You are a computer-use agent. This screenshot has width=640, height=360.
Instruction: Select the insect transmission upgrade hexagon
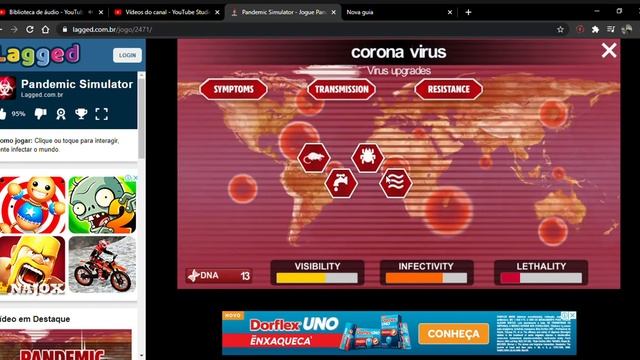coord(368,157)
